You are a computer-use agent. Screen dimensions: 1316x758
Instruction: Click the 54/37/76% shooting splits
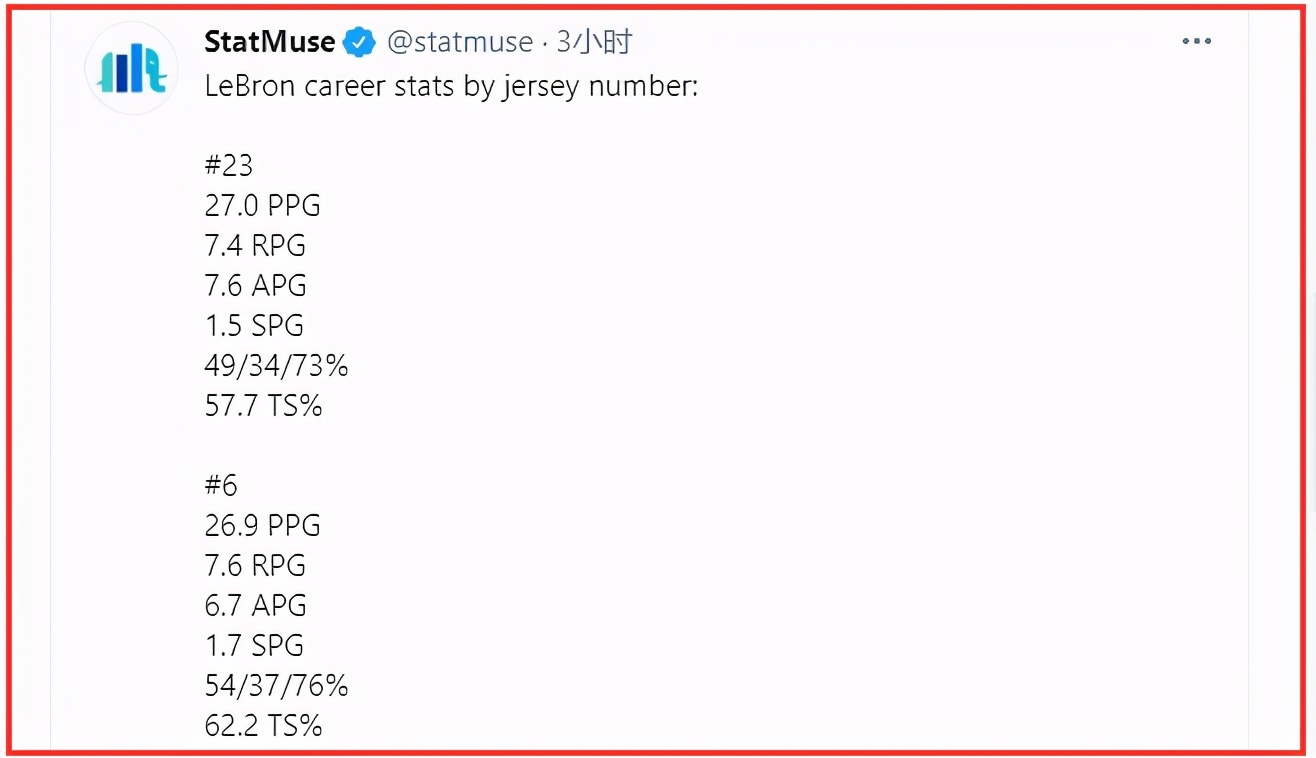[x=276, y=686]
